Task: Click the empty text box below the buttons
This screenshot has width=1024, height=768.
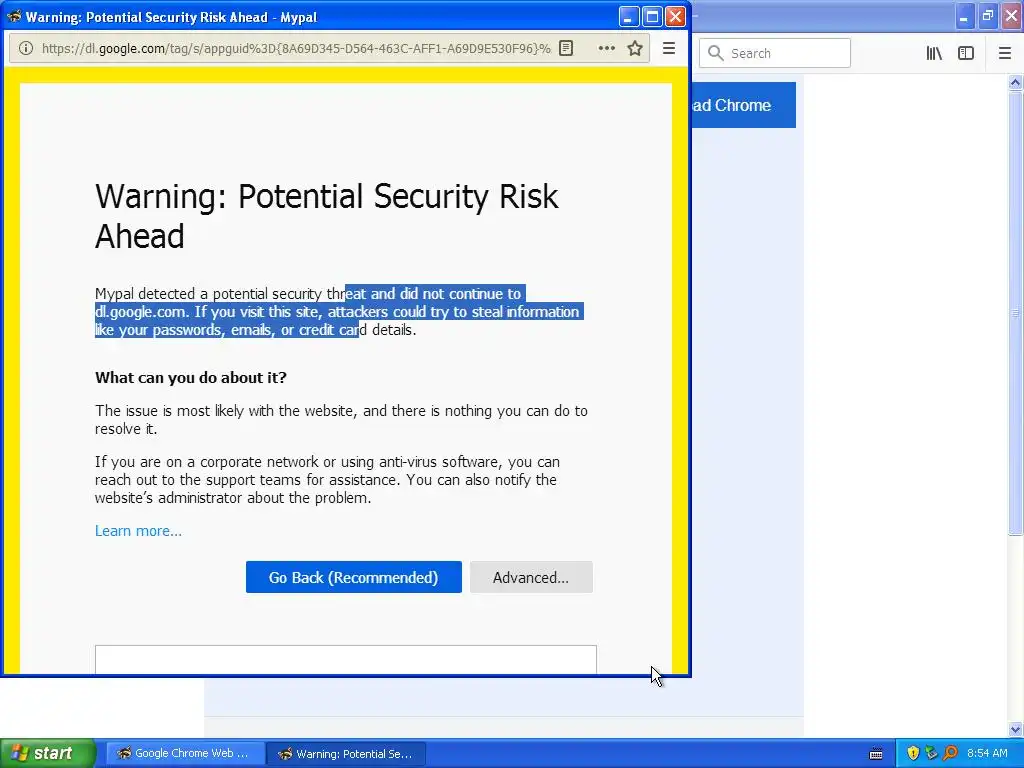Action: point(345,660)
